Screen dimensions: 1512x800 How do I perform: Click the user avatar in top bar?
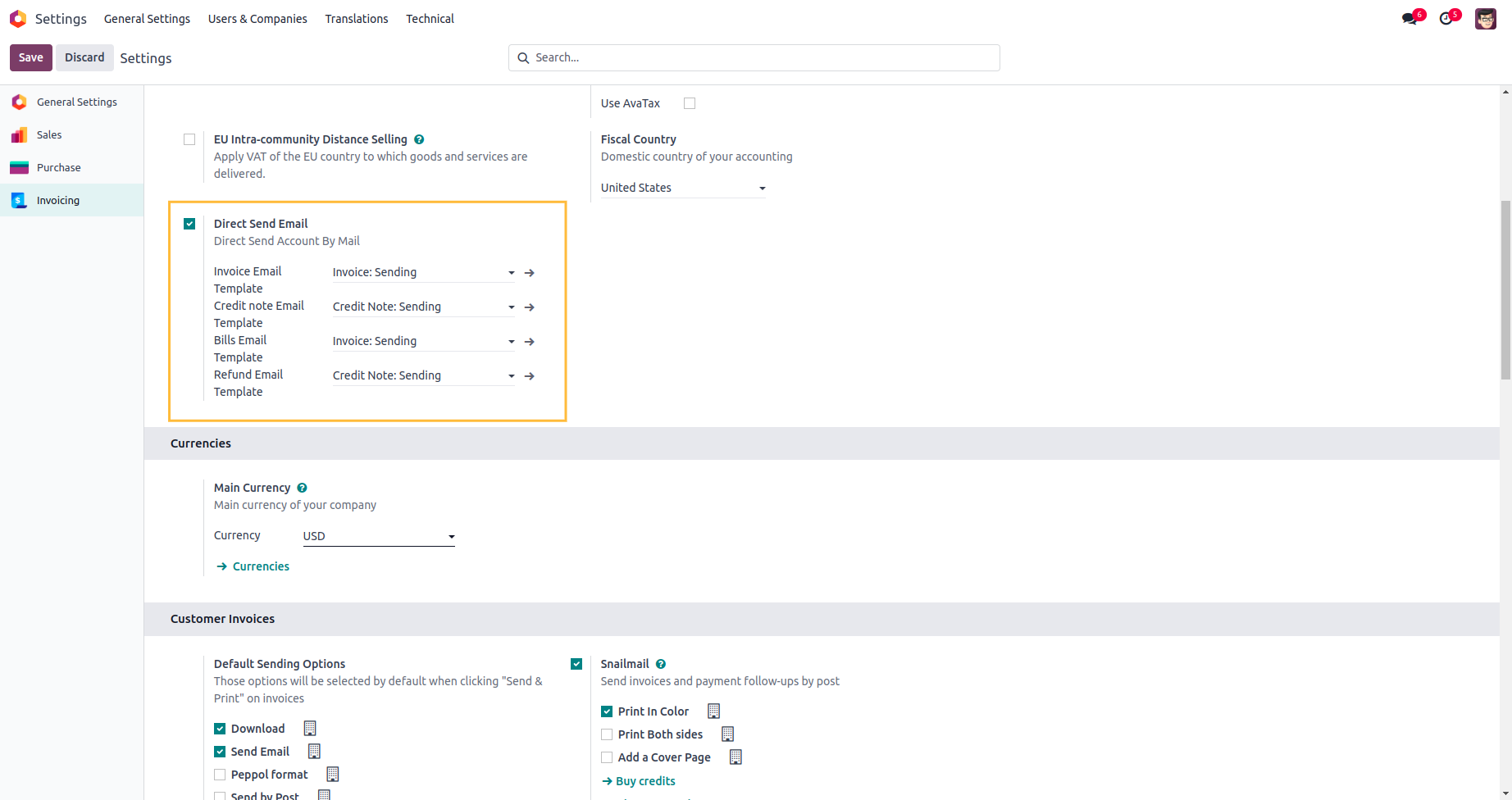coord(1485,19)
